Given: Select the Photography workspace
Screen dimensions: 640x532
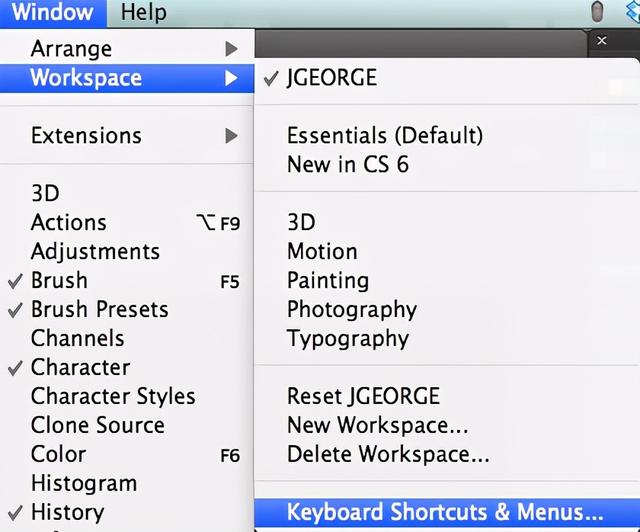Looking at the screenshot, I should [352, 310].
